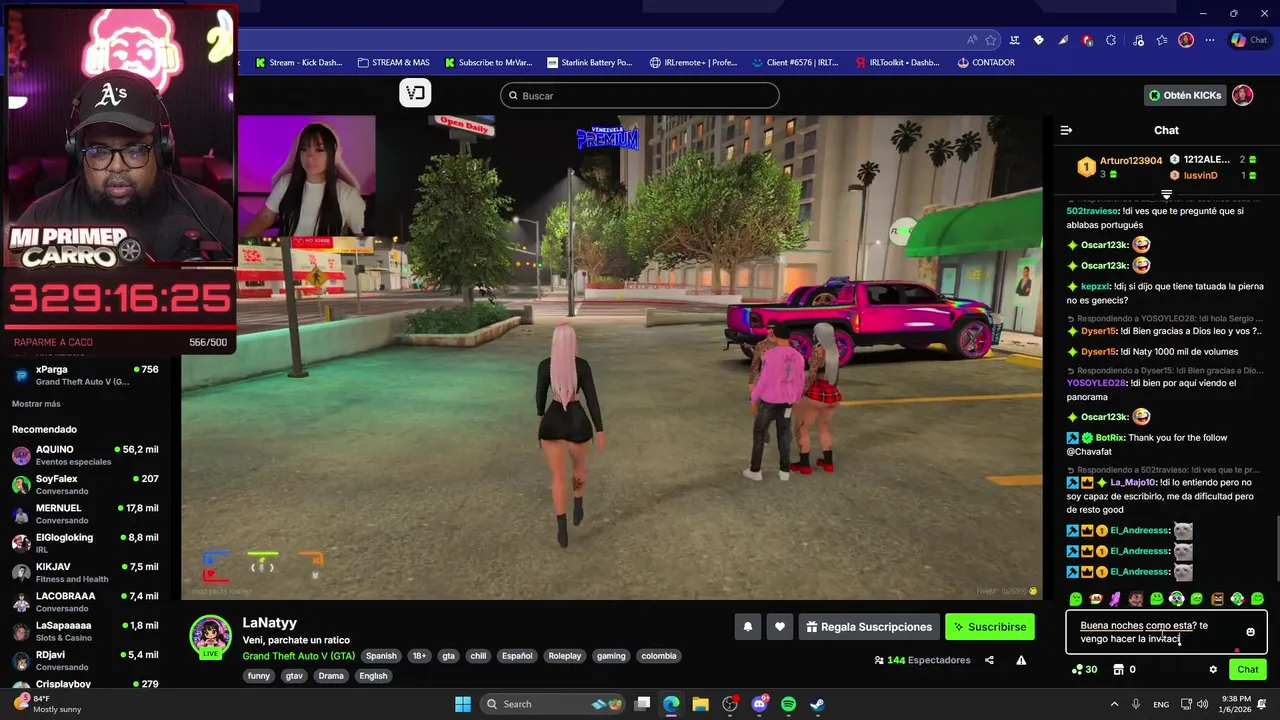The height and width of the screenshot is (720, 1280).
Task: Click the colombia tag
Action: pyautogui.click(x=659, y=656)
